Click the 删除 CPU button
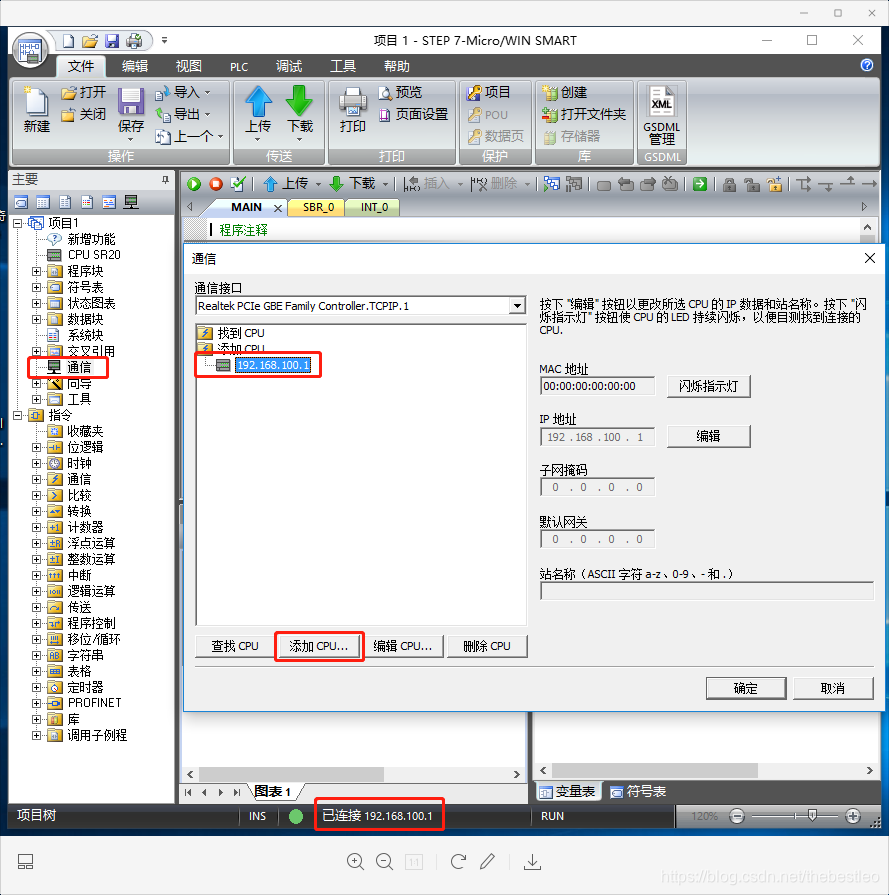The width and height of the screenshot is (889, 895). point(487,646)
